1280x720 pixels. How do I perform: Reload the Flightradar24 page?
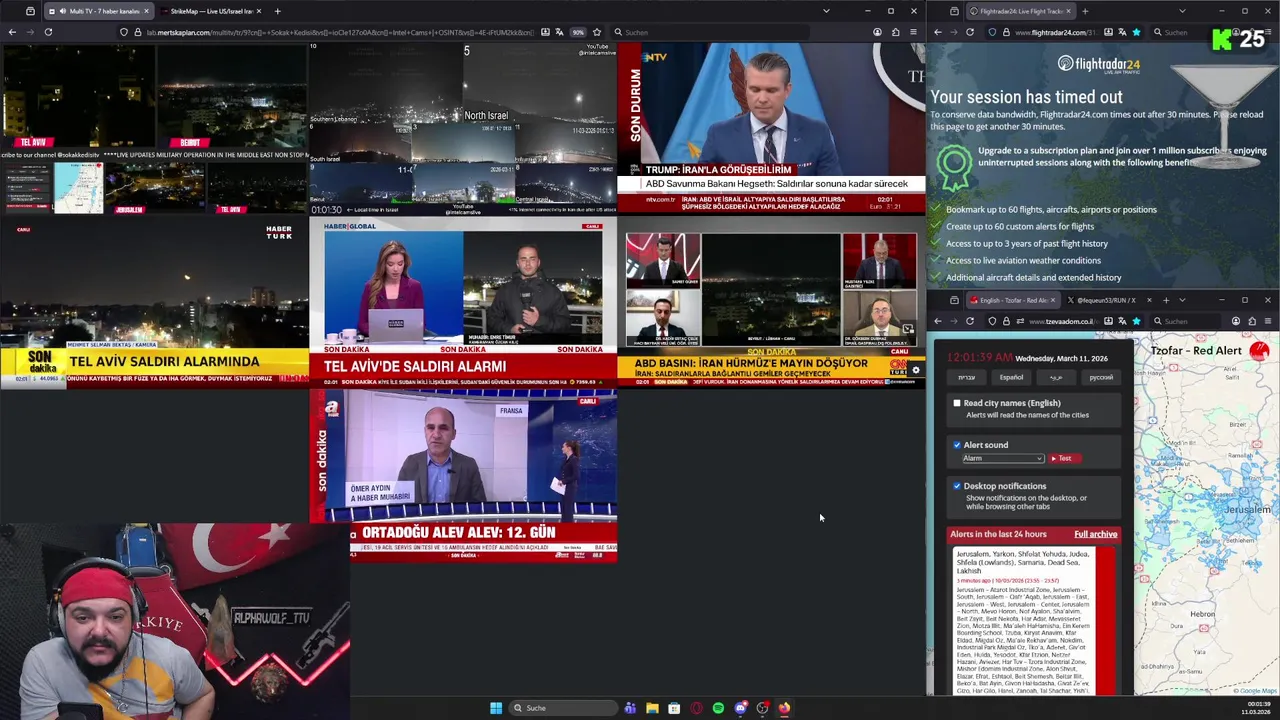(970, 32)
